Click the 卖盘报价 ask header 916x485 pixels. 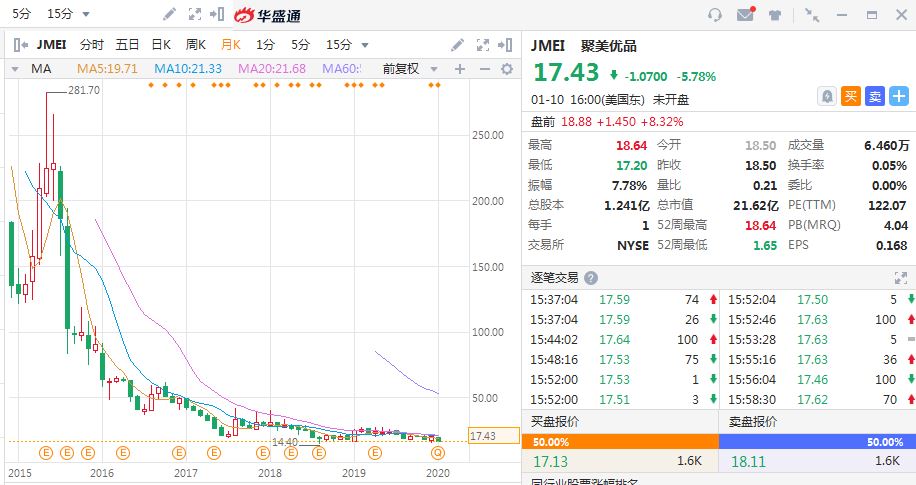[753, 422]
